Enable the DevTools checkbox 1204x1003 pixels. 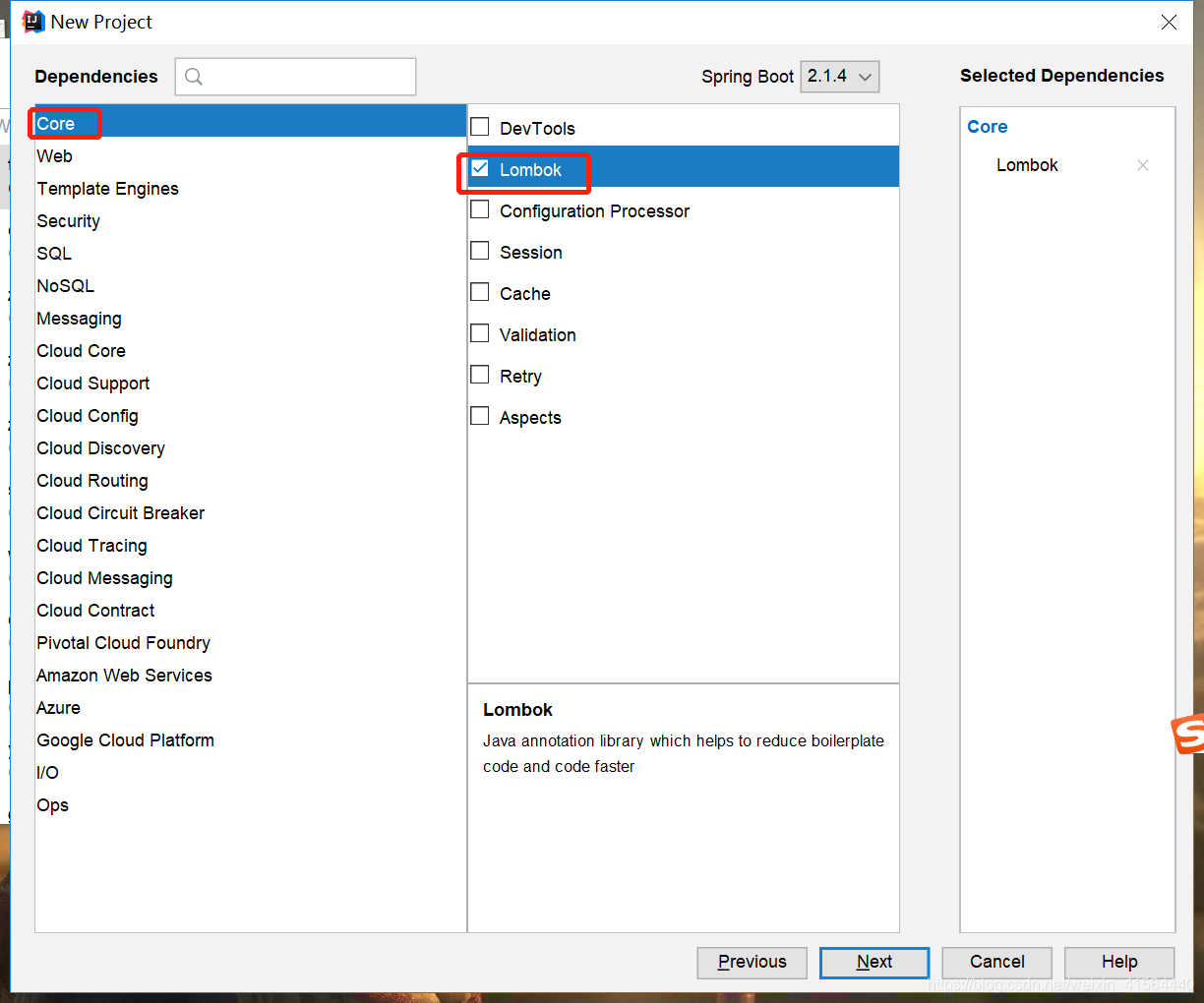point(480,127)
